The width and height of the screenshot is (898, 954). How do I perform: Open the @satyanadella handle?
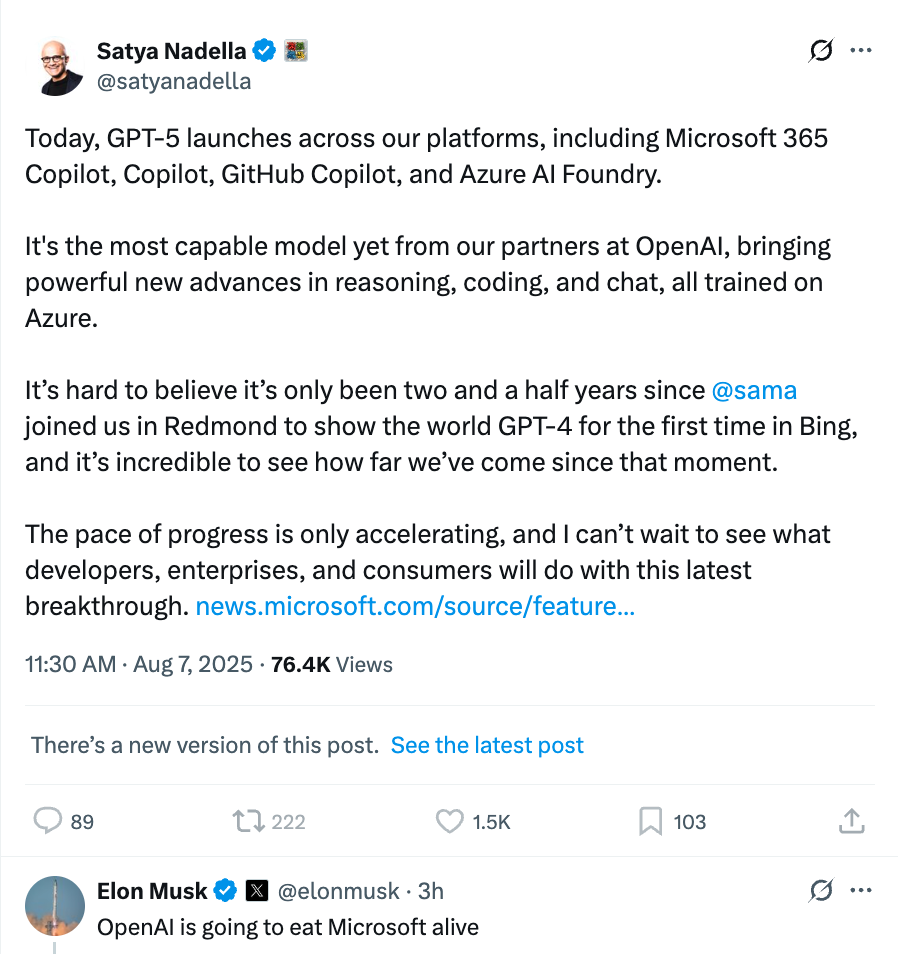pyautogui.click(x=173, y=81)
